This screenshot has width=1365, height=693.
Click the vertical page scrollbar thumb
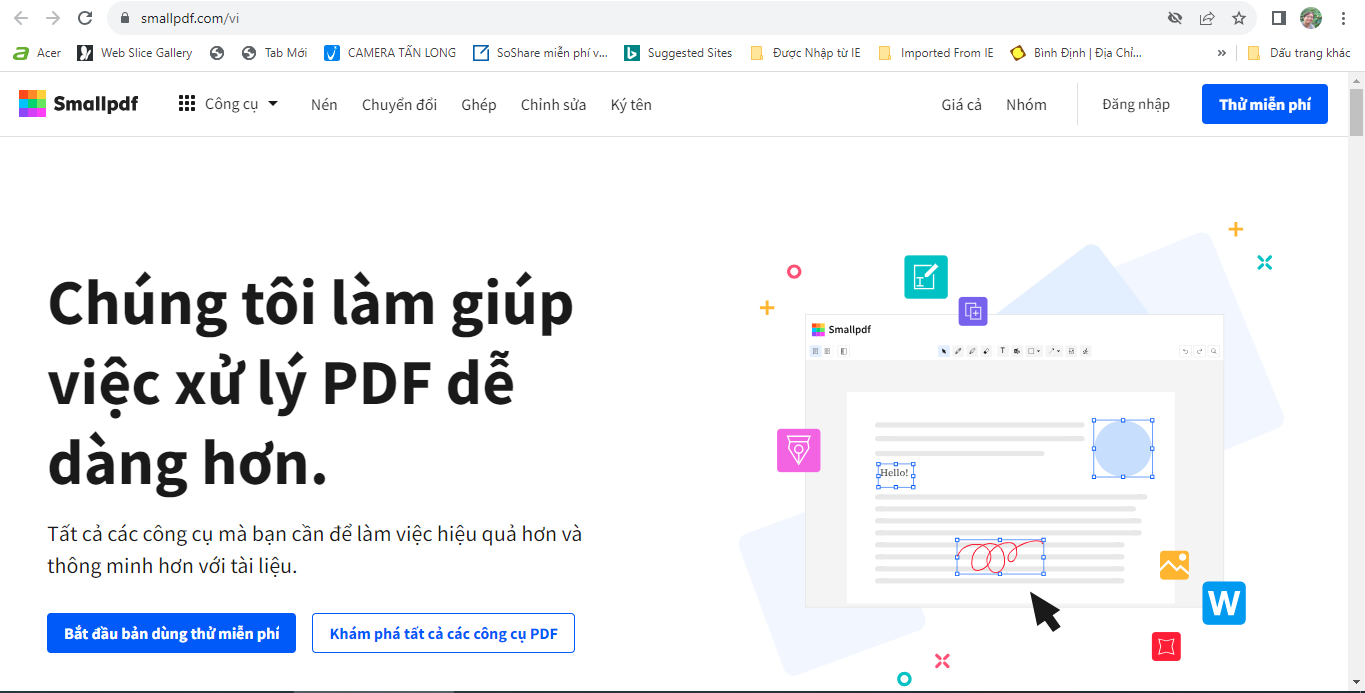coord(1356,111)
